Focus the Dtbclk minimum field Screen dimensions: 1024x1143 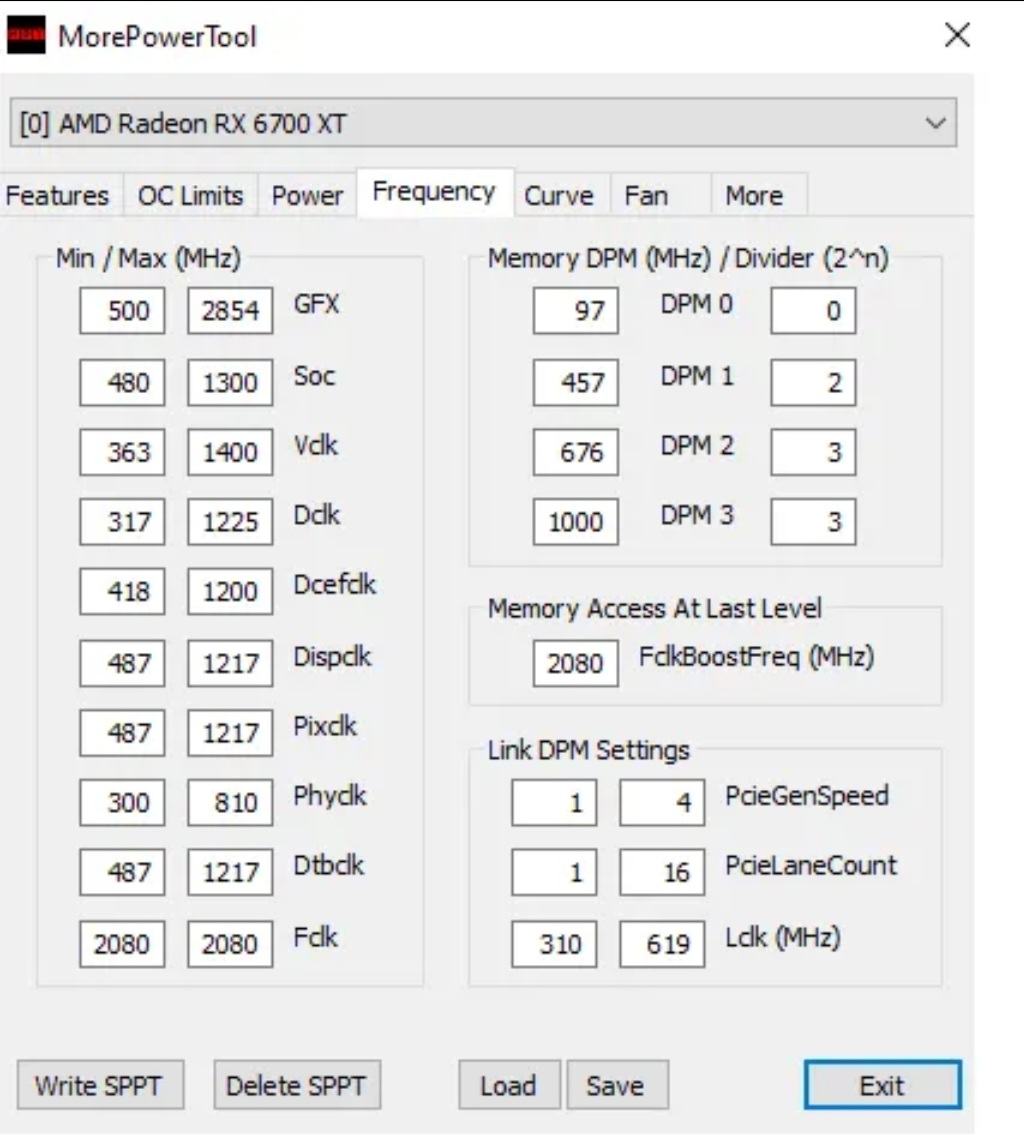coord(122,872)
